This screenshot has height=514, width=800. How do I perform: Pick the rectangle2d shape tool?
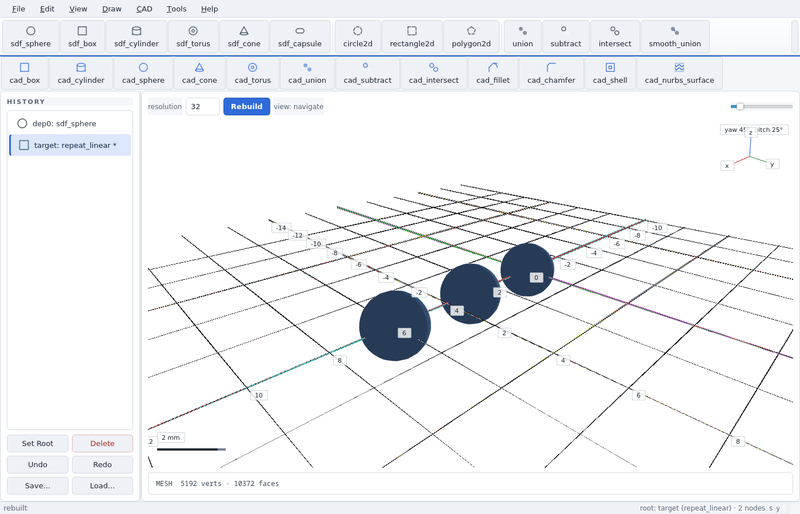click(x=412, y=37)
